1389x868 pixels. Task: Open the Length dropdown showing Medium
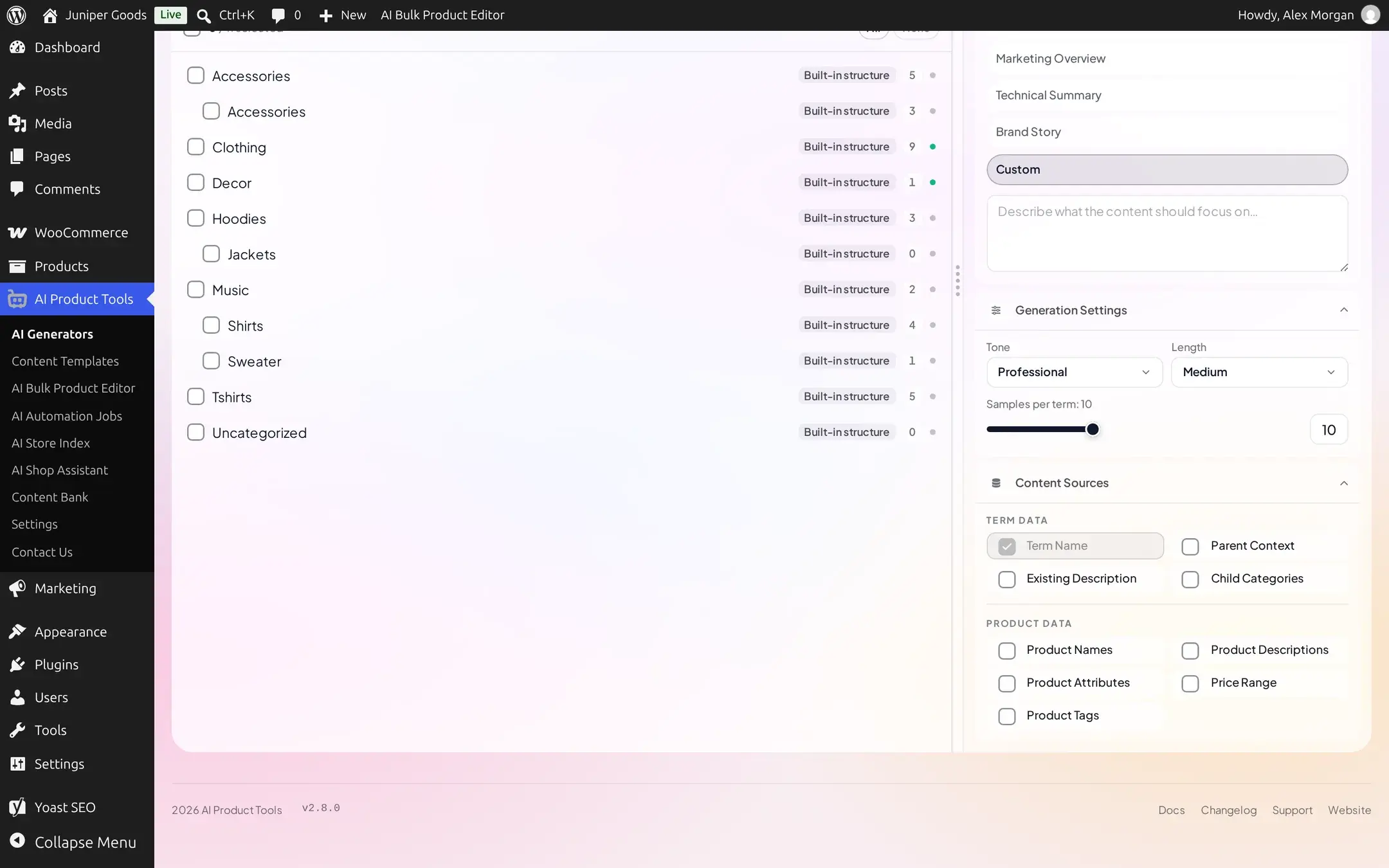[x=1259, y=372]
